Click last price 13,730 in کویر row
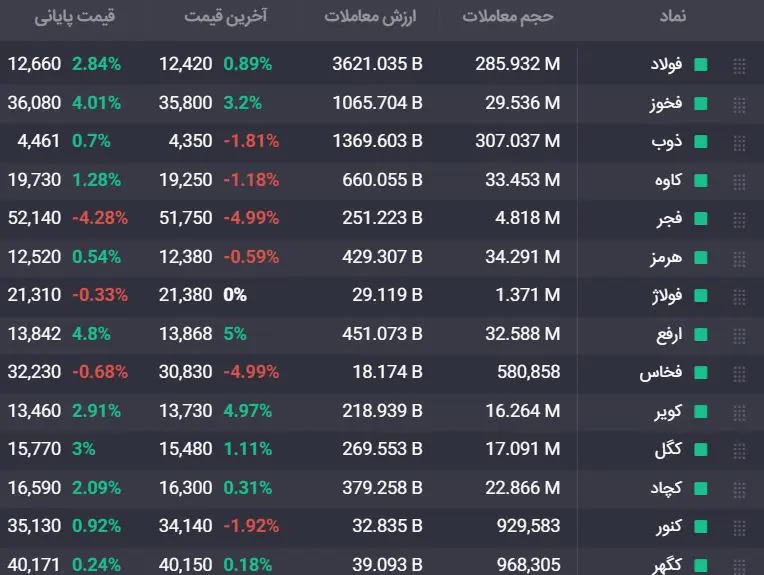Screen dimensions: 764x575 tap(186, 411)
